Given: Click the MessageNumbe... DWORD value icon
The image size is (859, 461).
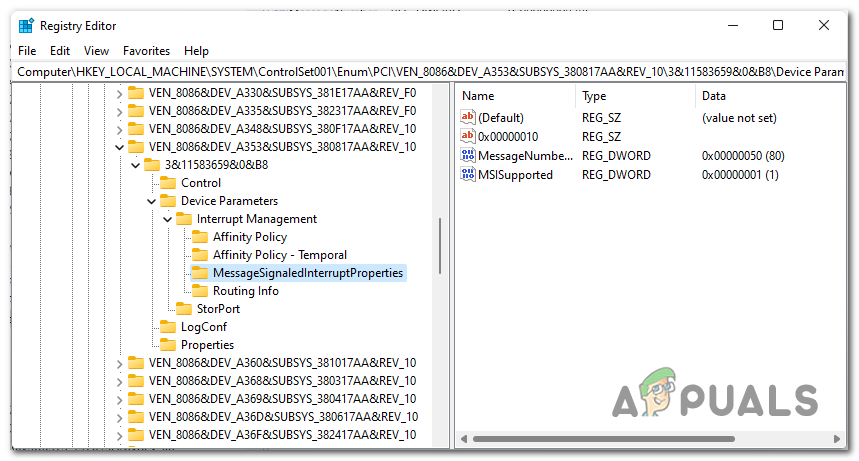Looking at the screenshot, I should (468, 156).
